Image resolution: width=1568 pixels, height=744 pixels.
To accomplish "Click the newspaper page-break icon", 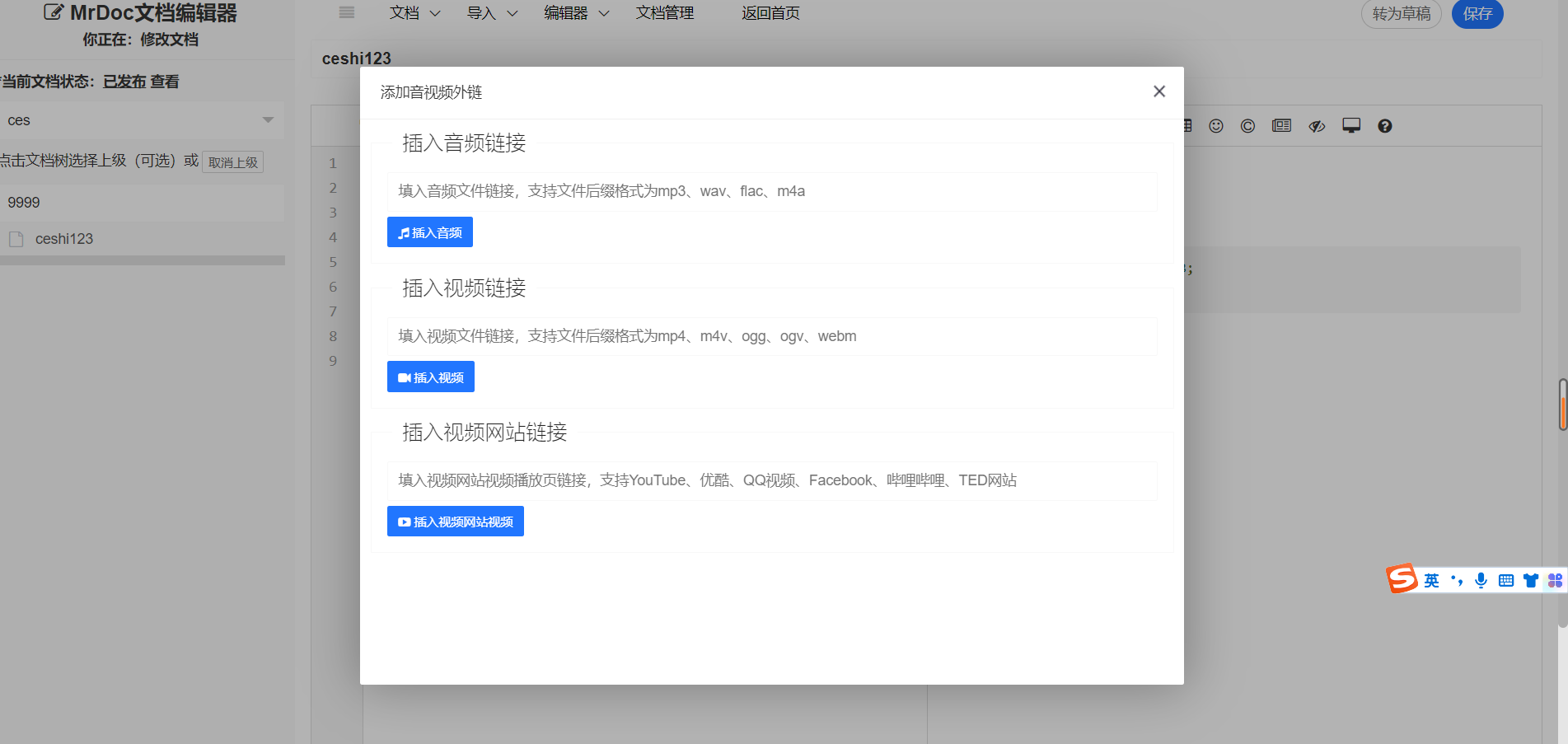I will pos(1281,126).
